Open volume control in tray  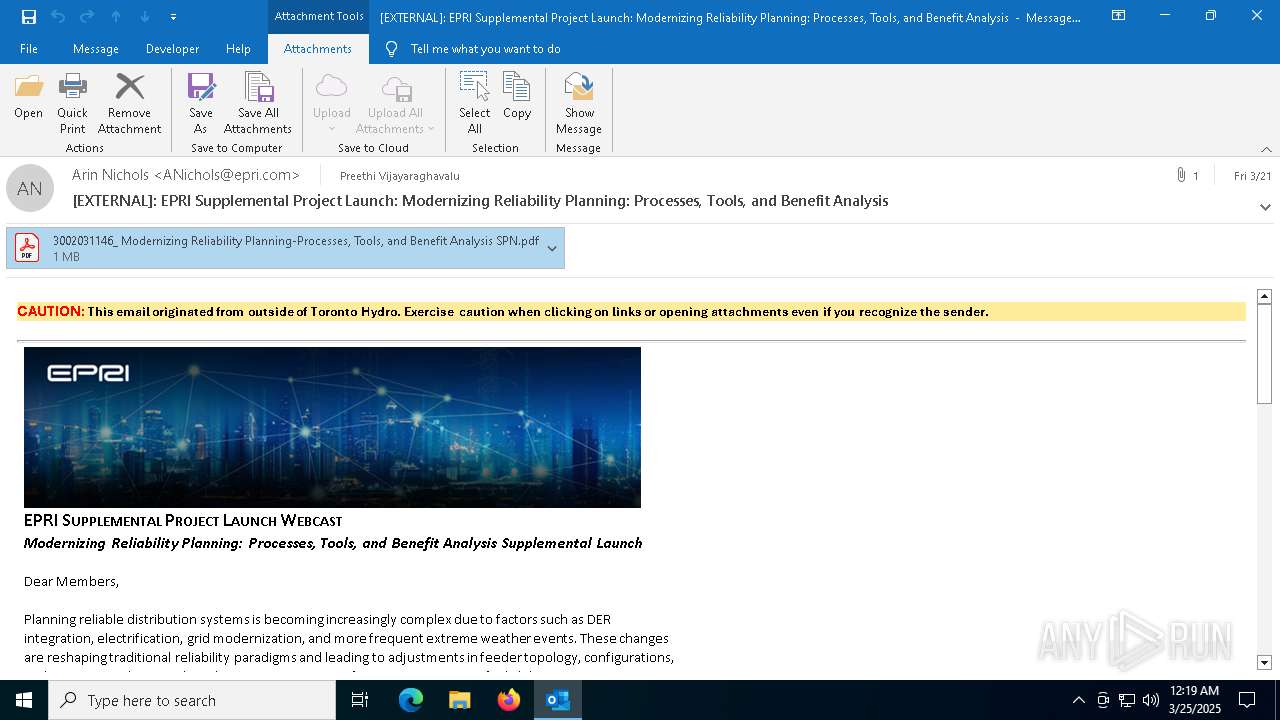point(1151,700)
